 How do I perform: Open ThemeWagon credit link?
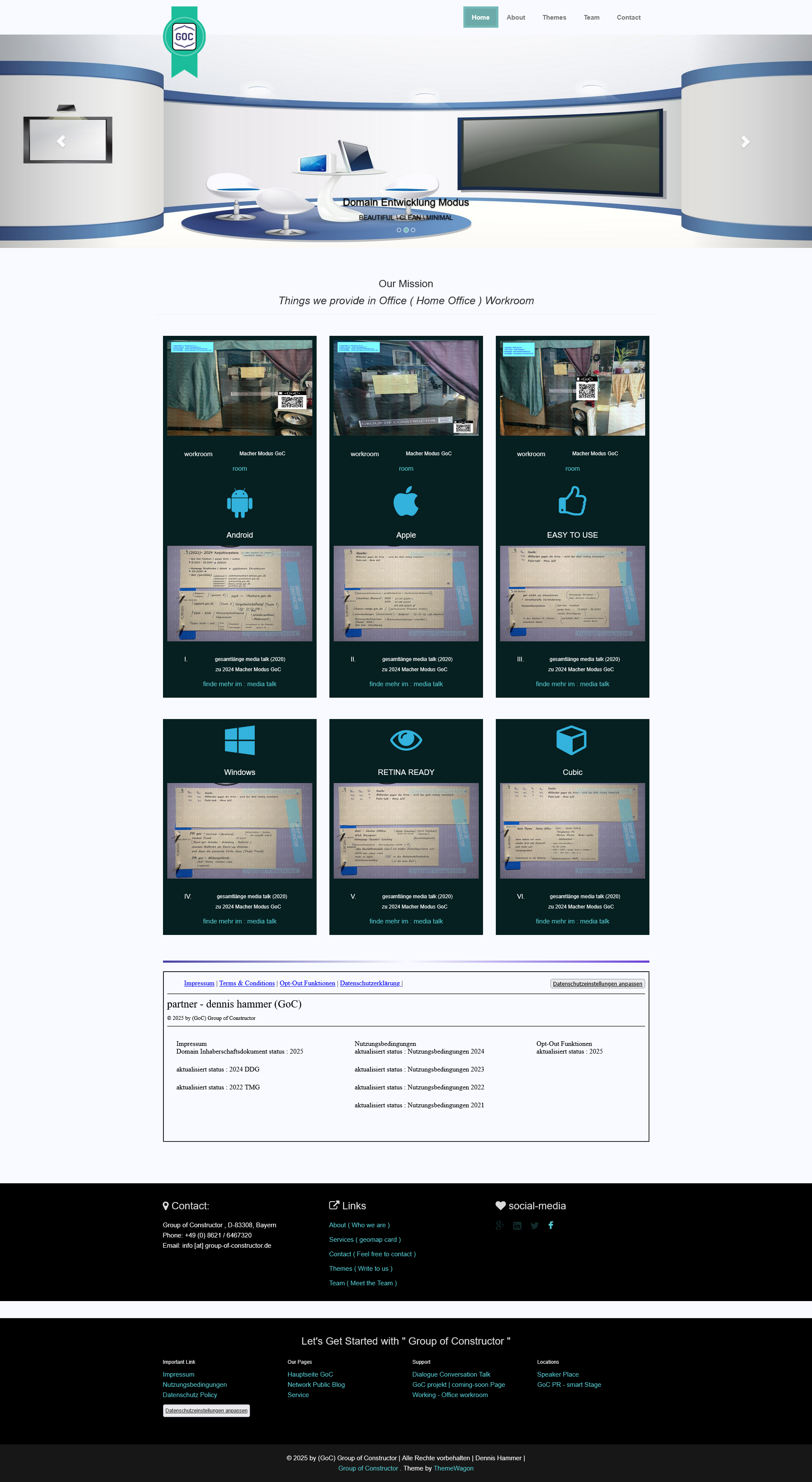[454, 1467]
